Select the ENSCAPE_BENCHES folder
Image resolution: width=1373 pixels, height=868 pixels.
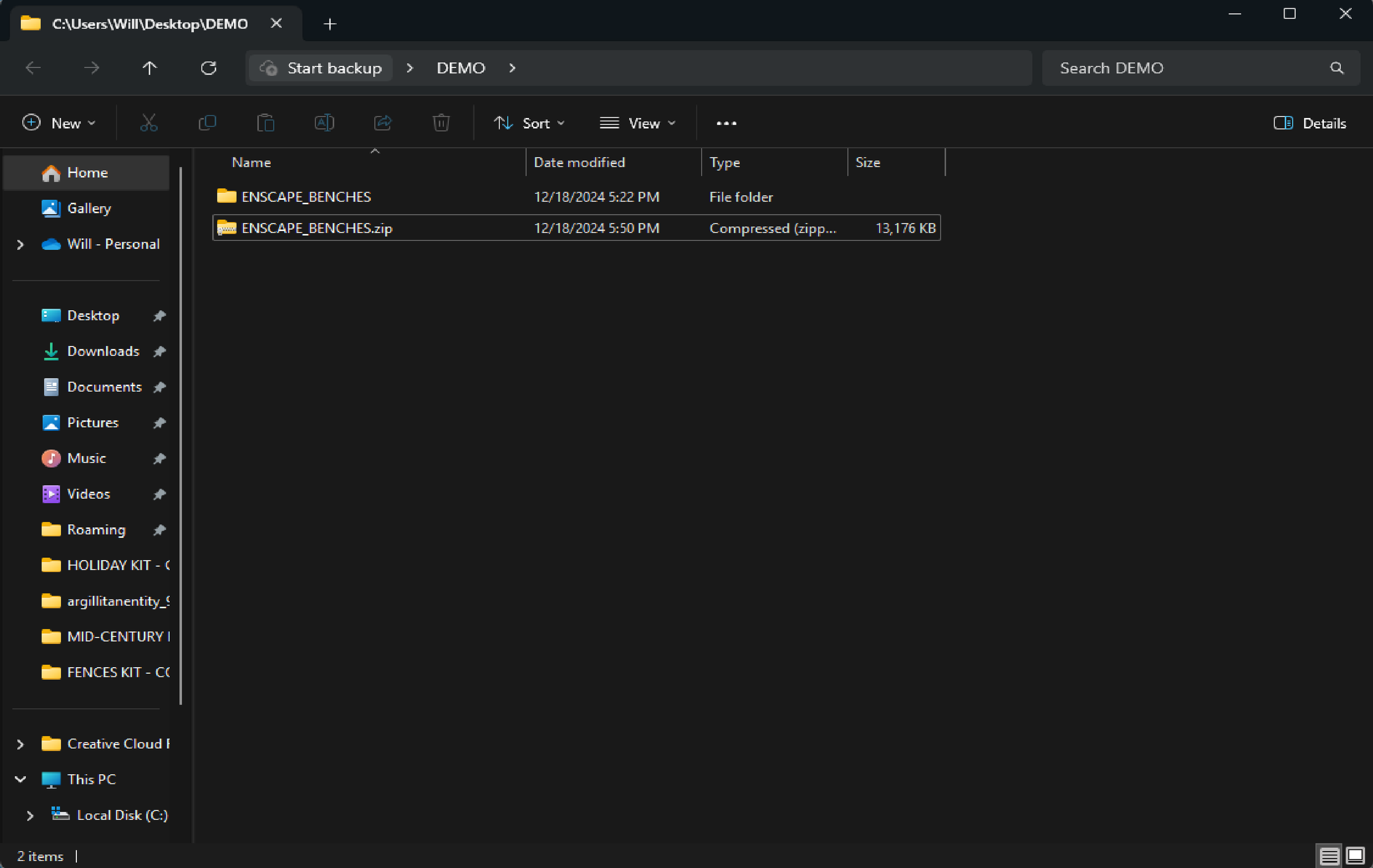coord(306,197)
